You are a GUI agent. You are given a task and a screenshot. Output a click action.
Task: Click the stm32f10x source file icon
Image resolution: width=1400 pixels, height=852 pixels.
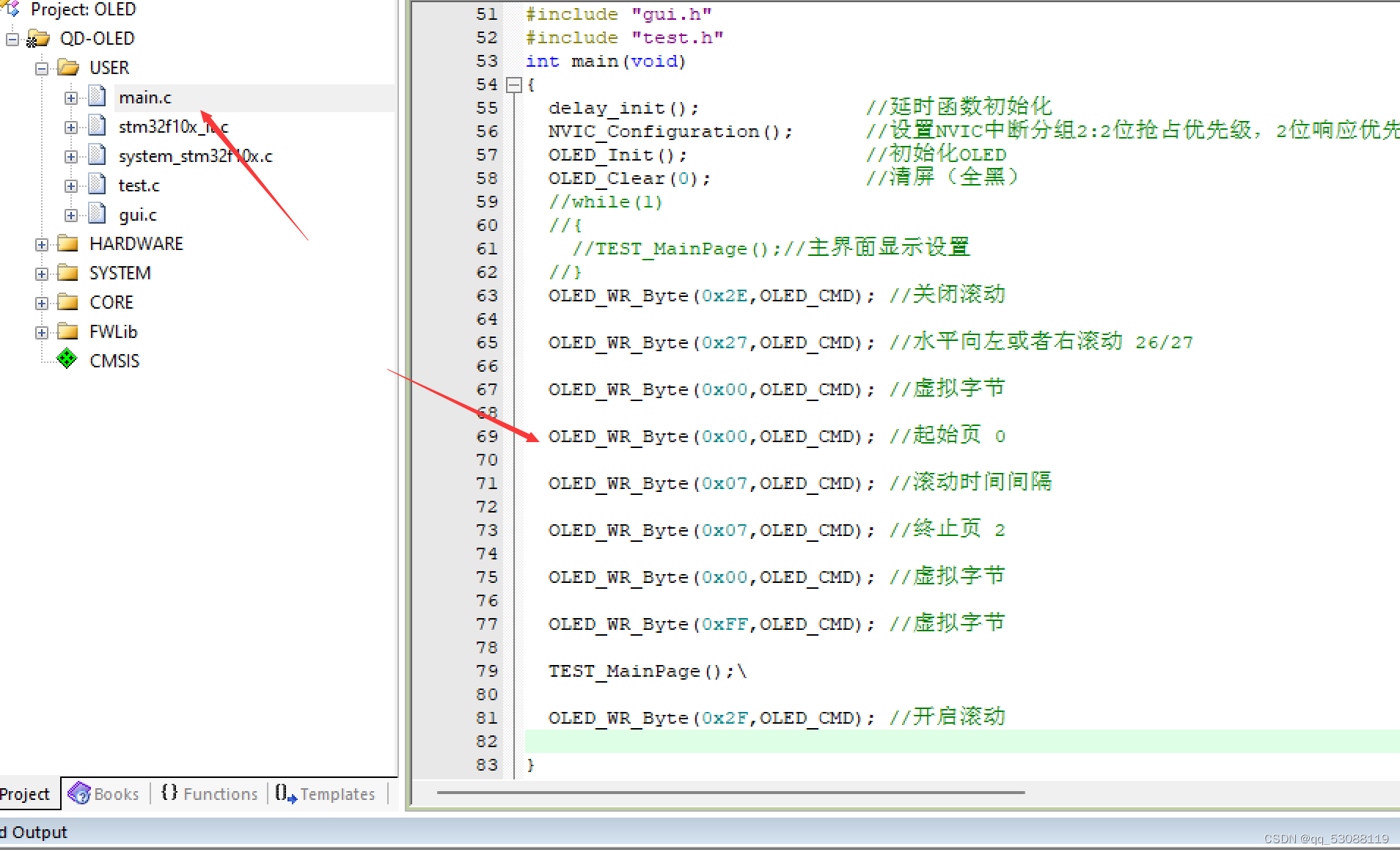click(x=98, y=126)
